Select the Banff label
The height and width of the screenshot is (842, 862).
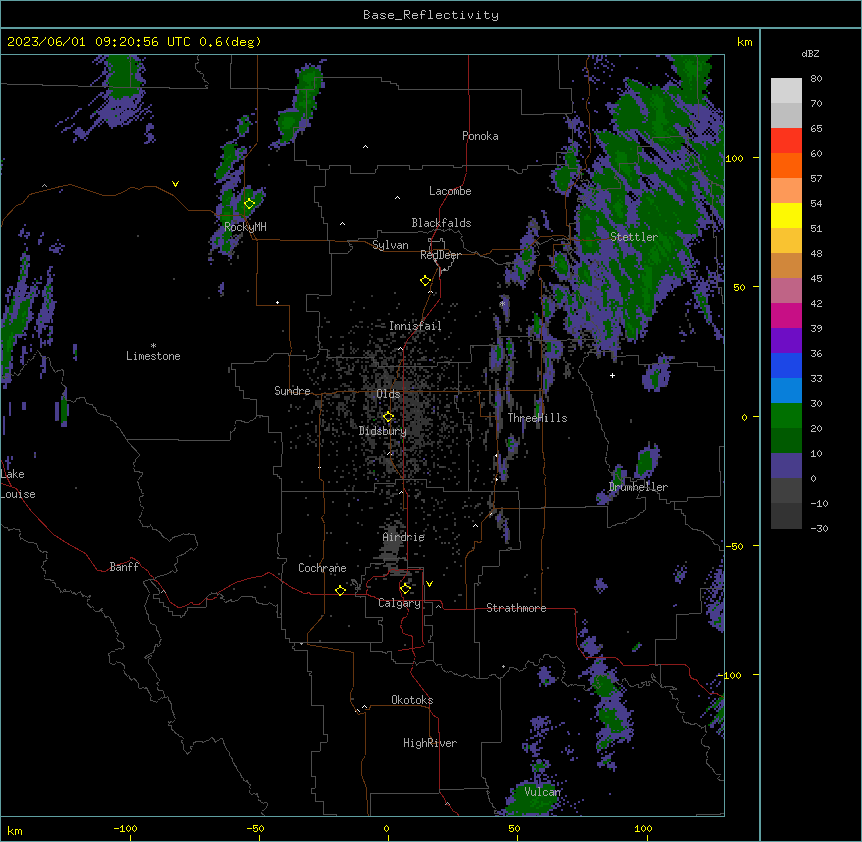pyautogui.click(x=124, y=567)
